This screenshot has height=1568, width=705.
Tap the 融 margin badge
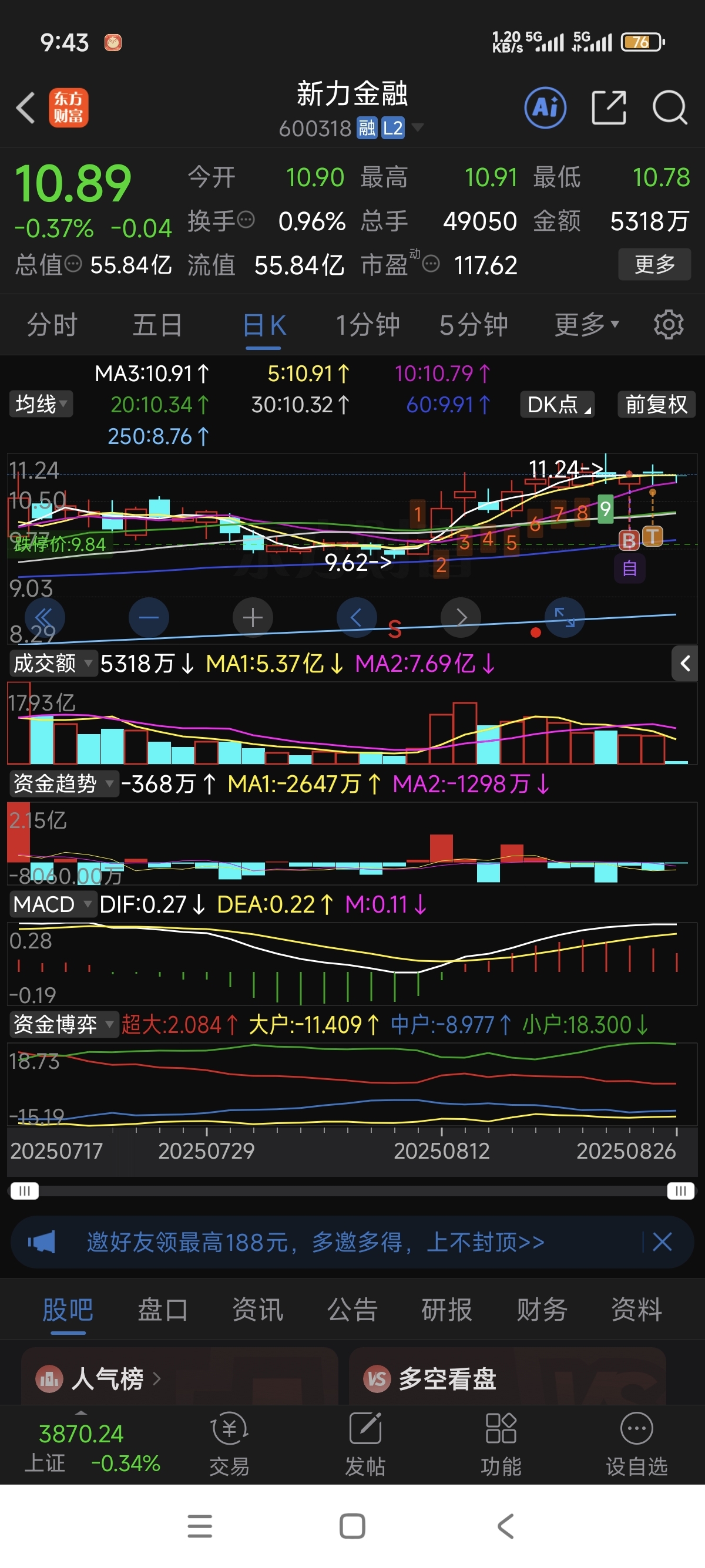coord(367,129)
